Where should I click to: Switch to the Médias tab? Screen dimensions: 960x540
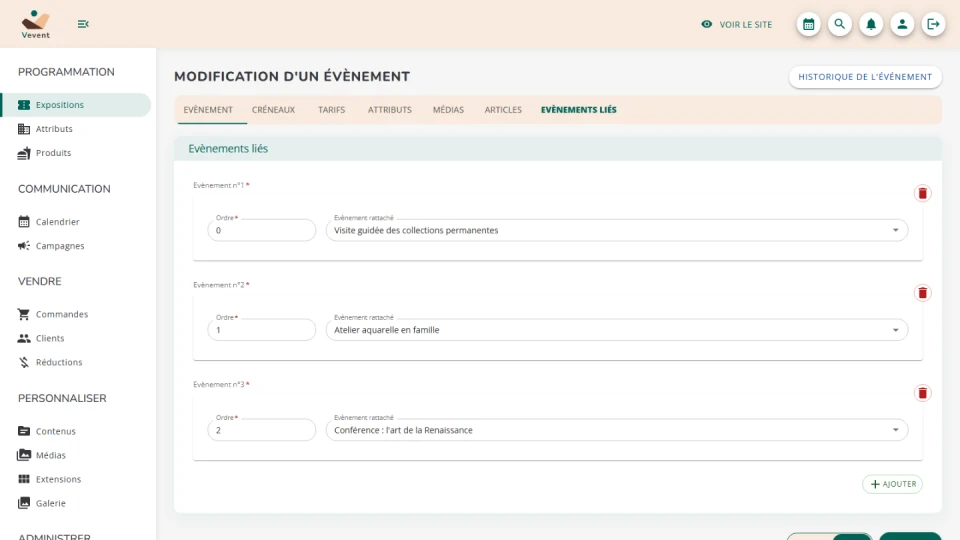[x=448, y=110]
